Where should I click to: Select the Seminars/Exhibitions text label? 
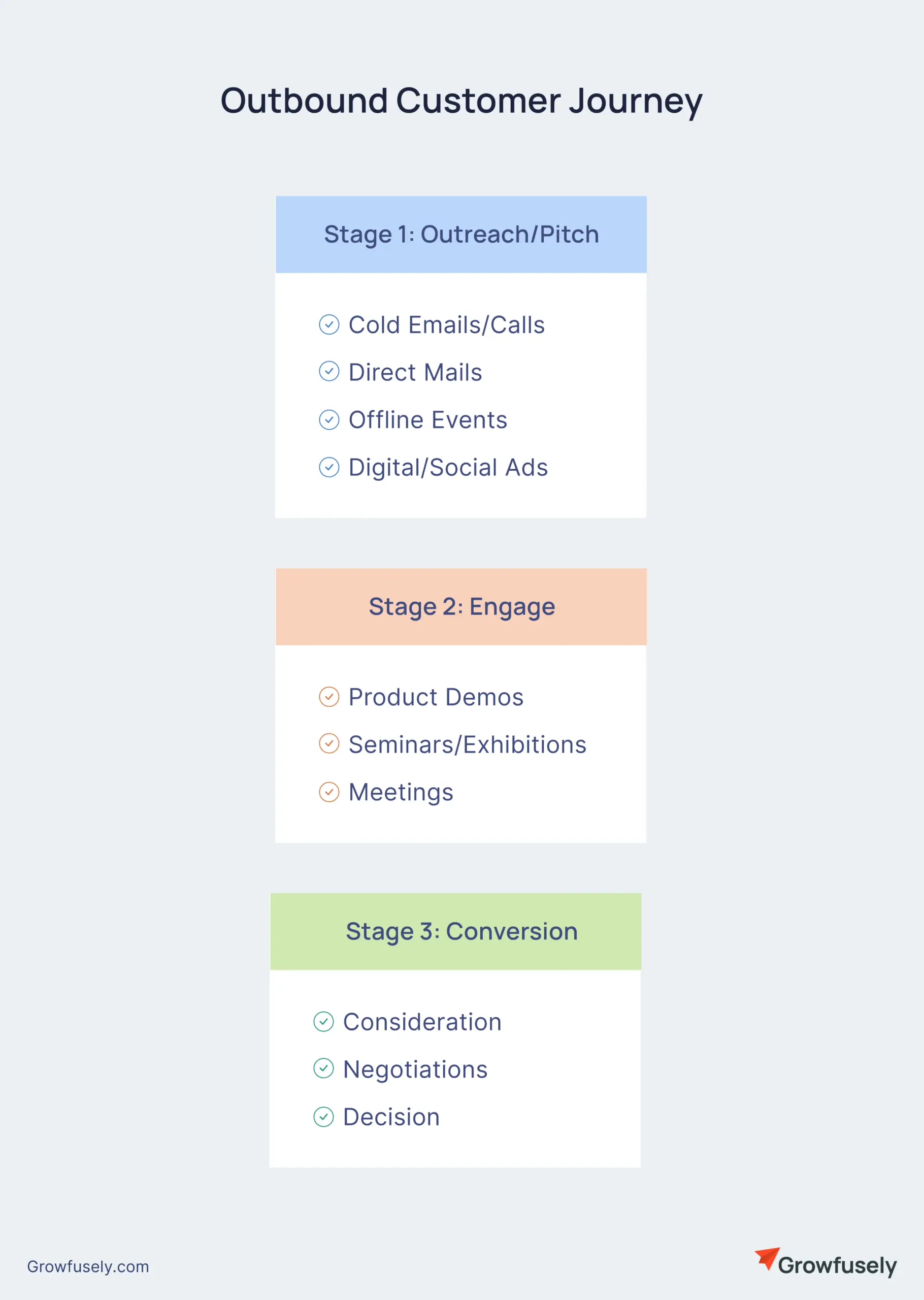[467, 745]
